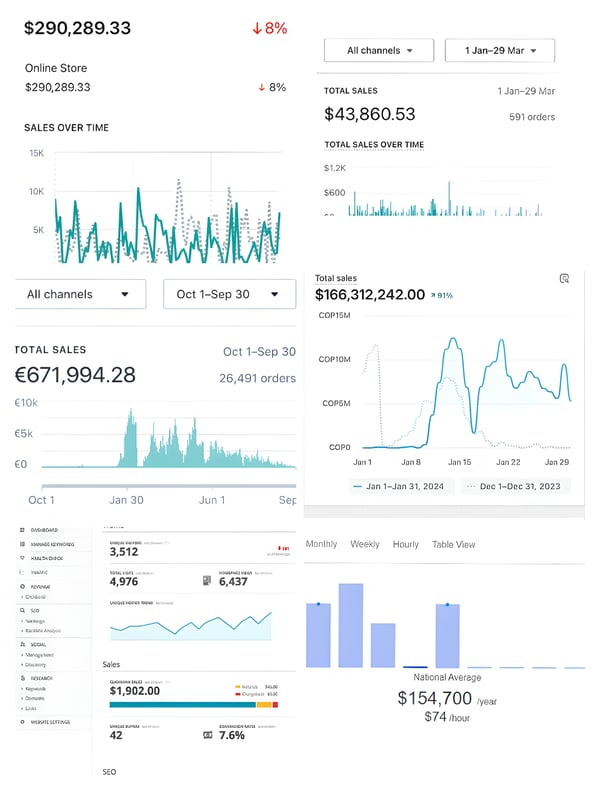The height and width of the screenshot is (791, 600).
Task: Click the $154,700 /year national average
Action: click(x=447, y=699)
